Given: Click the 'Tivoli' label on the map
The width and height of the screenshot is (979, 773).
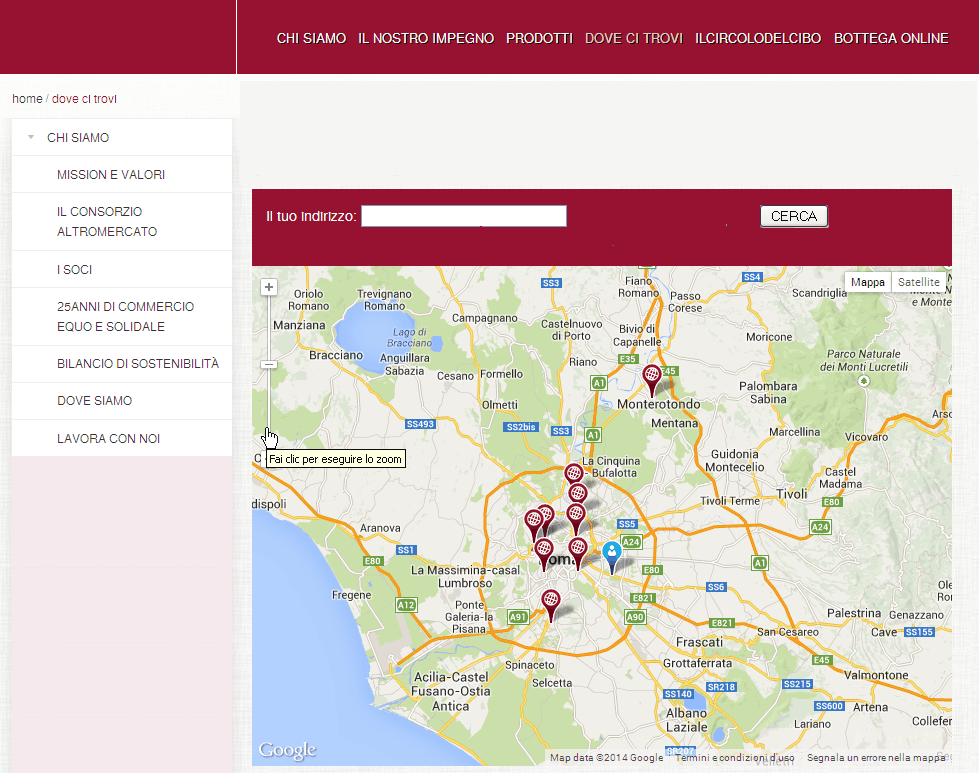Looking at the screenshot, I should pyautogui.click(x=792, y=495).
